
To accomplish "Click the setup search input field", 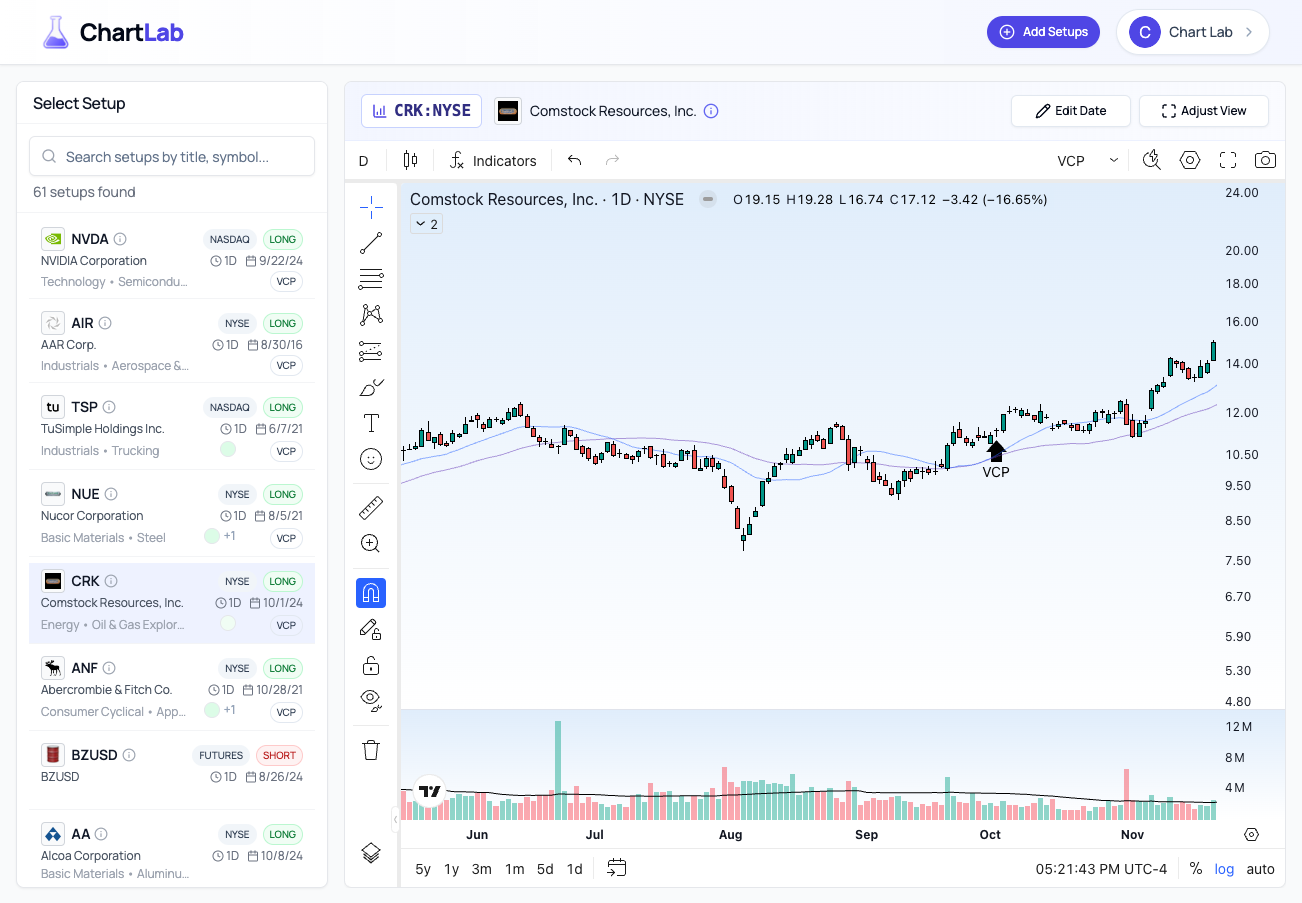I will (171, 156).
